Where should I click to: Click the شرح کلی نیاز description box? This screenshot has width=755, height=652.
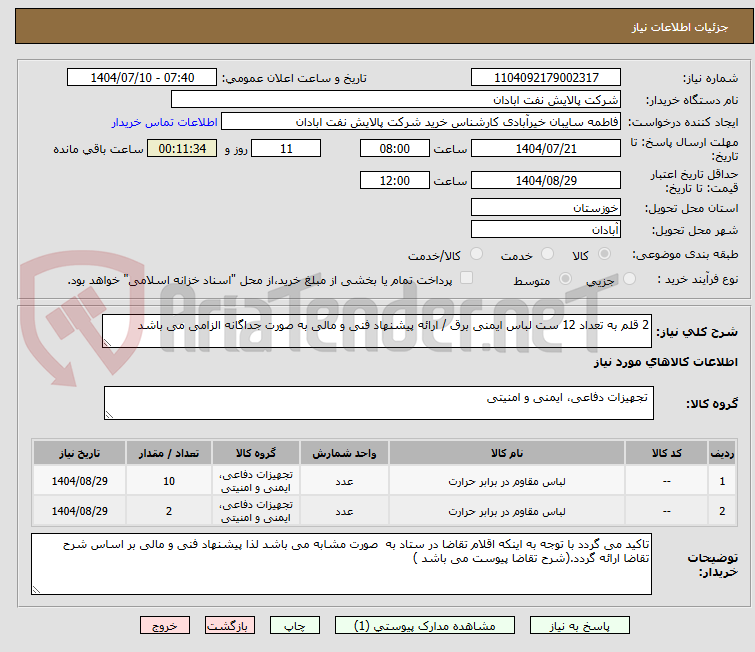click(x=377, y=331)
